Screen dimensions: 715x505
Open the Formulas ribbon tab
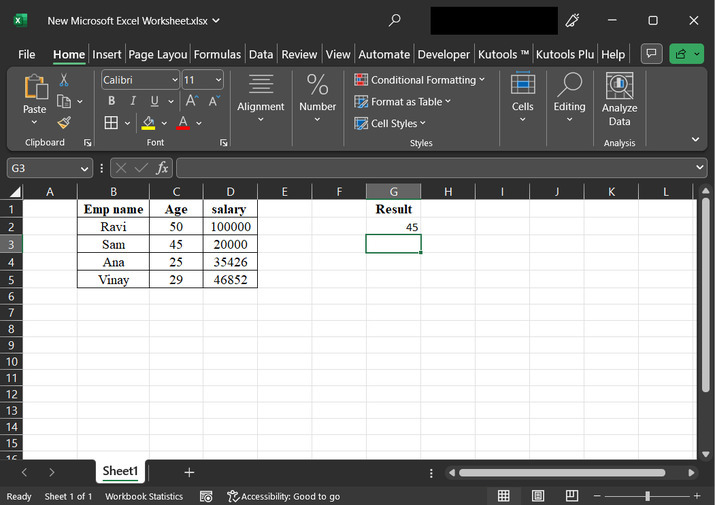point(217,54)
